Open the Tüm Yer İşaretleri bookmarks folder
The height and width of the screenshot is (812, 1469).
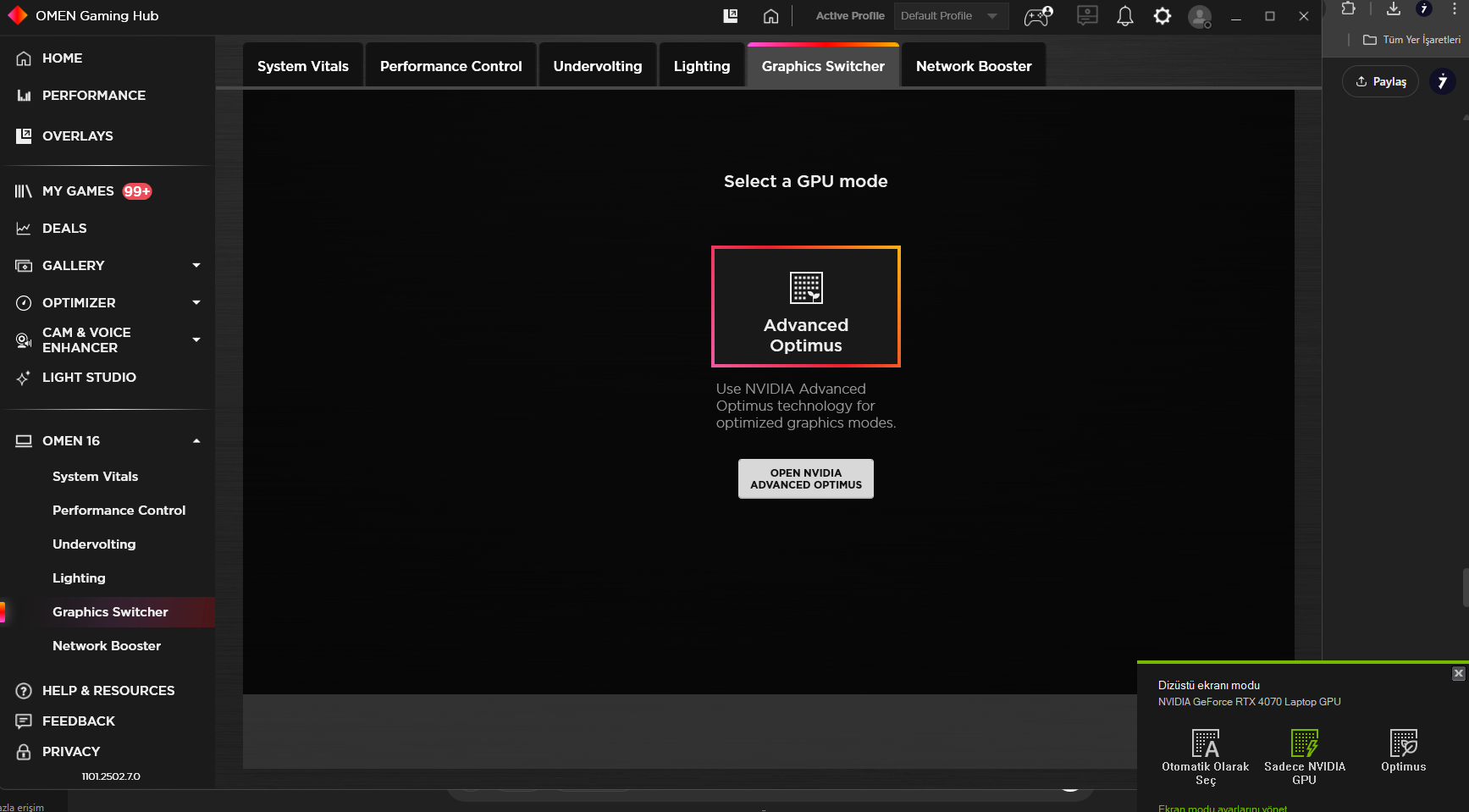(1411, 40)
